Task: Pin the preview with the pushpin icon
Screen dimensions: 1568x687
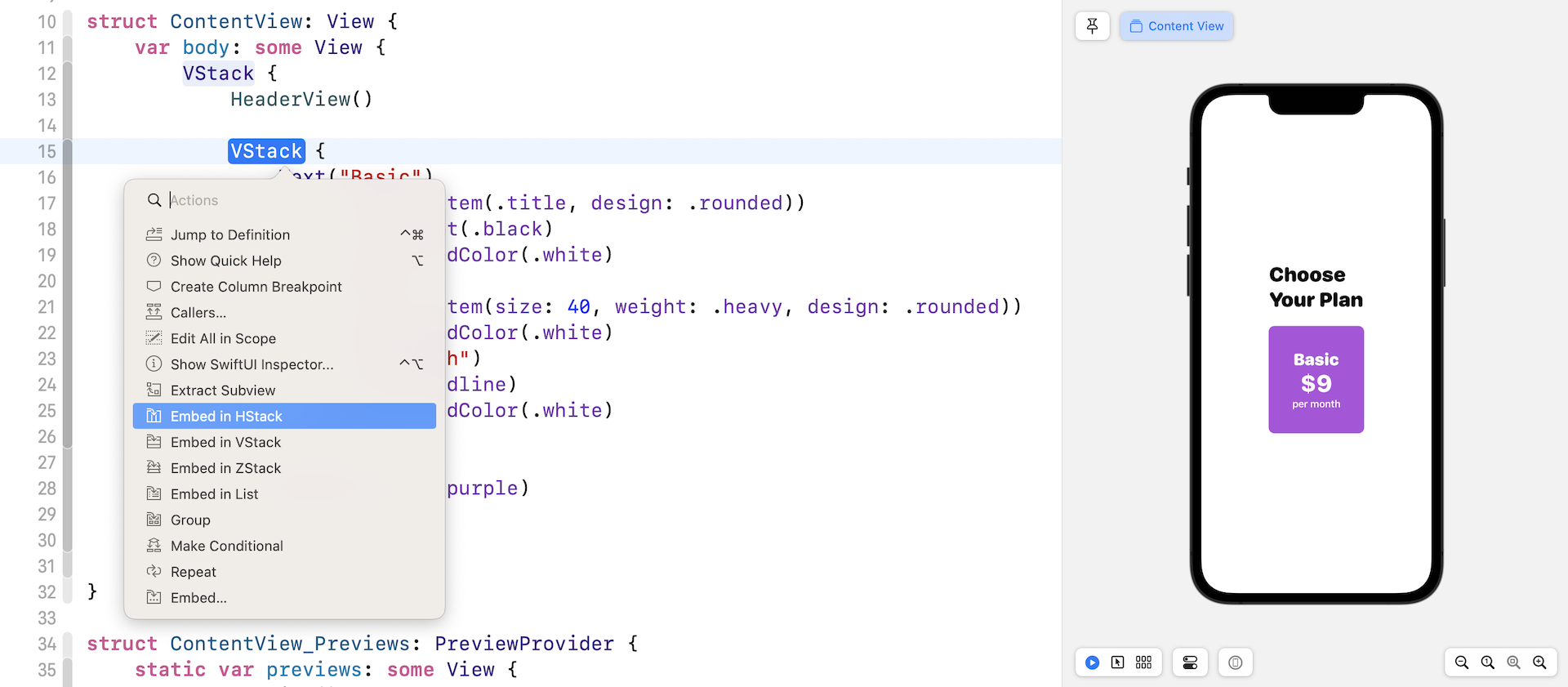Action: click(1092, 26)
